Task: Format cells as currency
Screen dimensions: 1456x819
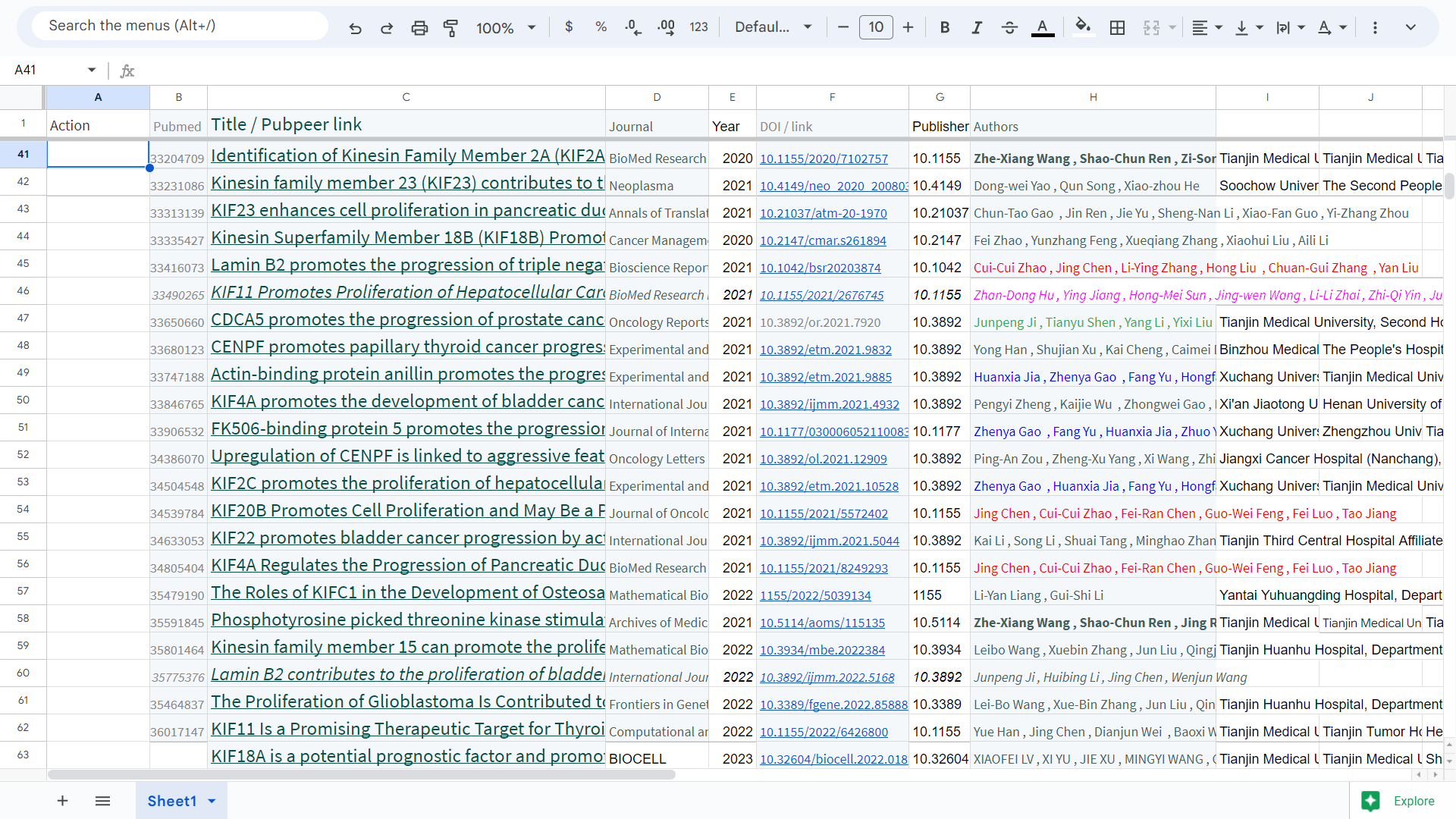Action: [569, 27]
